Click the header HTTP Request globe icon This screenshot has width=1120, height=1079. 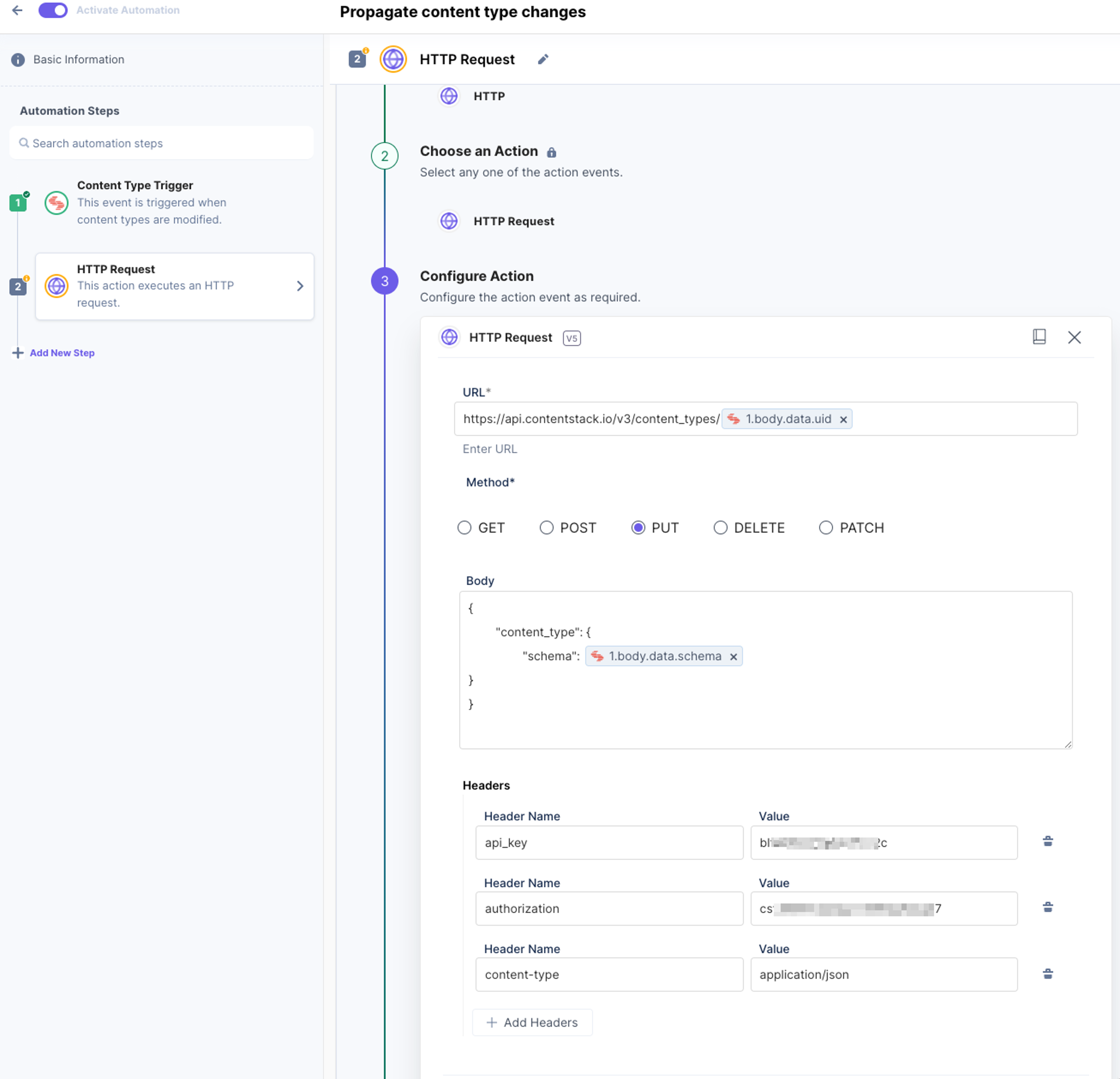coord(393,59)
